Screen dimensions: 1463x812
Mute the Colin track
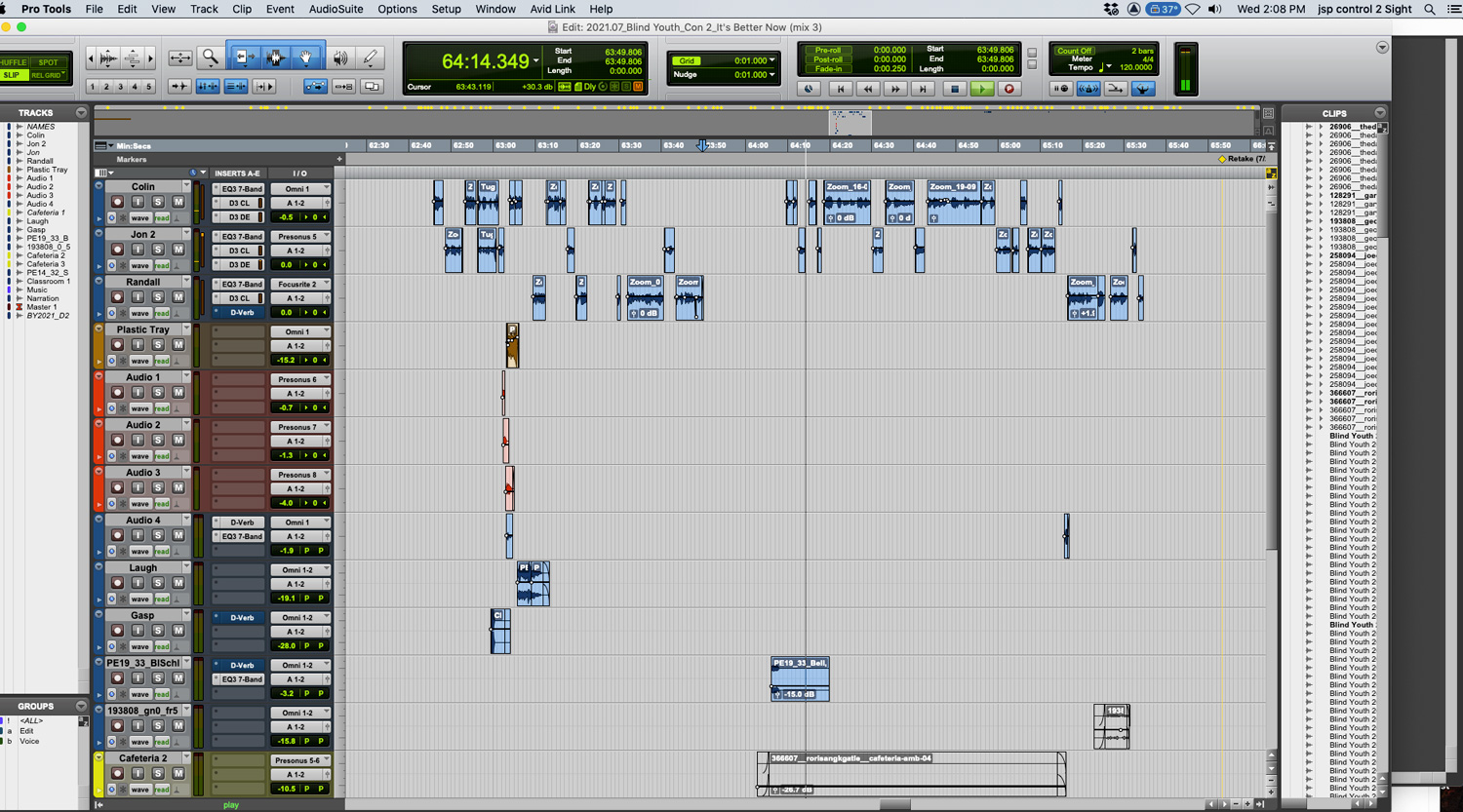coord(178,203)
